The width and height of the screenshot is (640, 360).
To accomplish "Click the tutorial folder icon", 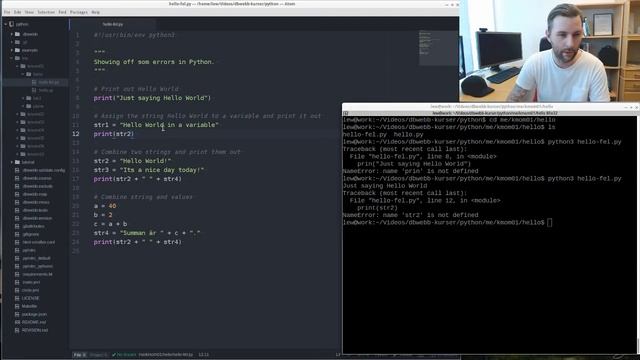I will [18, 162].
